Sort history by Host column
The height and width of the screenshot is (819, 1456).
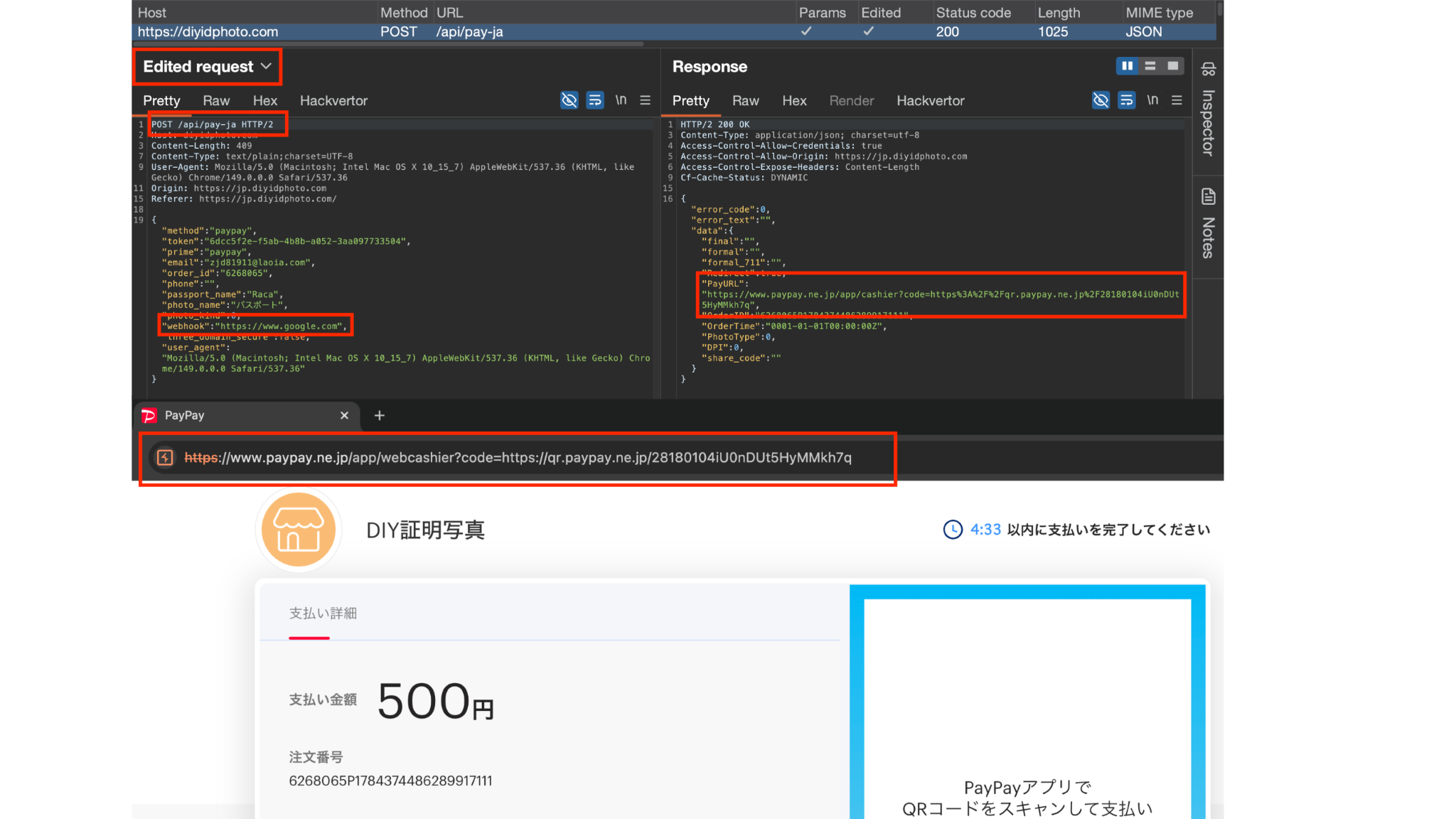(x=151, y=12)
